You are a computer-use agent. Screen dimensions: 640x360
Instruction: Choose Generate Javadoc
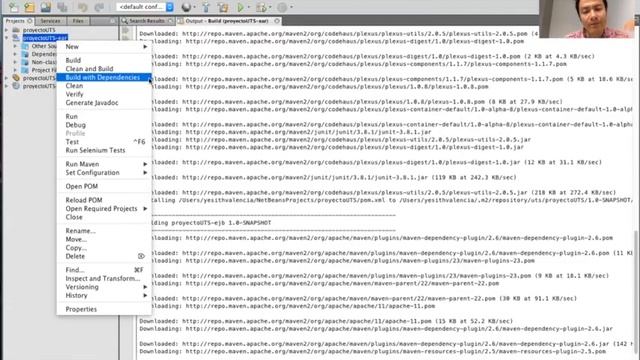(104, 103)
